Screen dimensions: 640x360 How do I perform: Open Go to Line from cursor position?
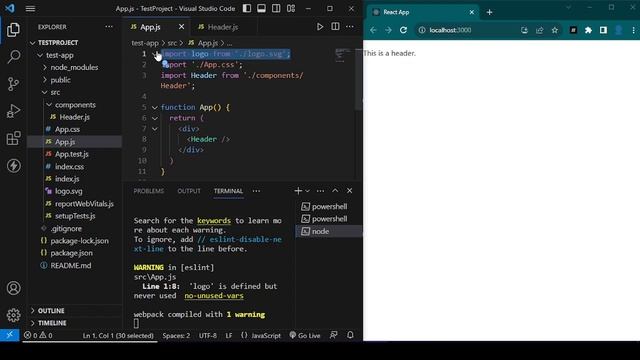[118, 336]
